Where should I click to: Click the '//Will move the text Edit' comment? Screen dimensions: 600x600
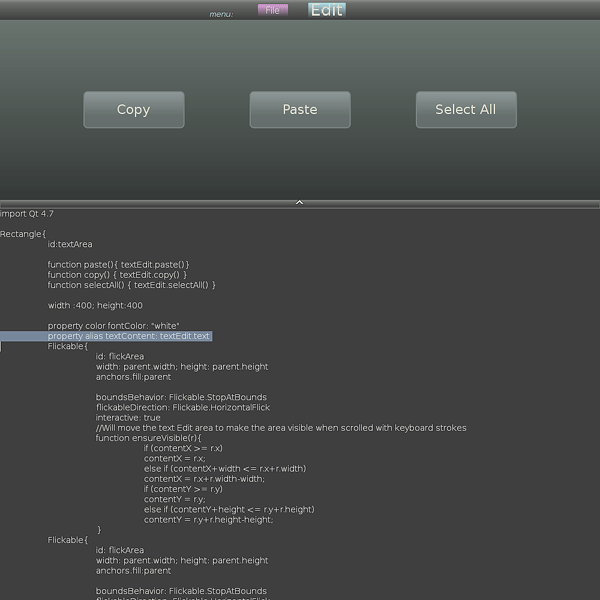point(280,428)
